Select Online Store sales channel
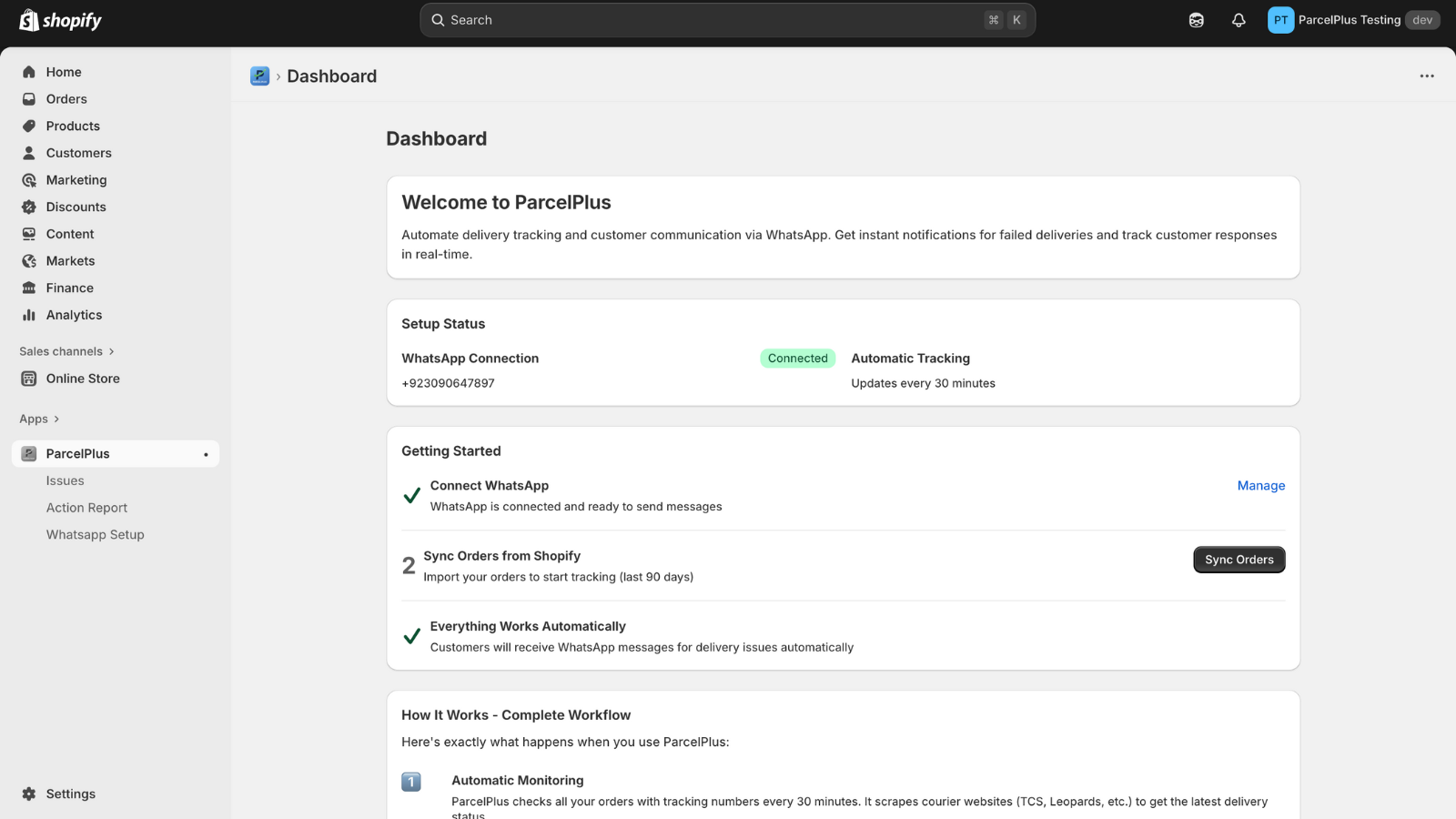Viewport: 1456px width, 819px height. pyautogui.click(x=83, y=379)
